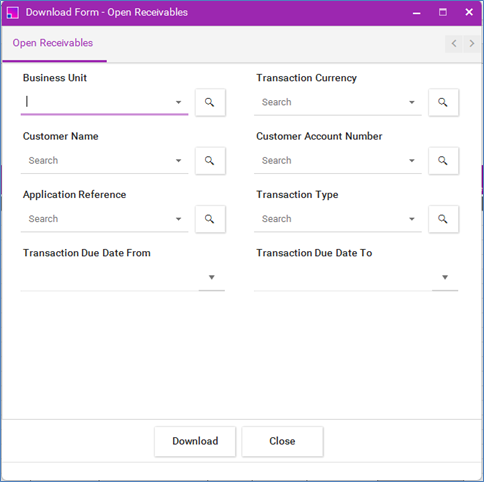Click the Application Reference search magnifier icon
Viewport: 484px width, 482px height.
click(x=210, y=219)
